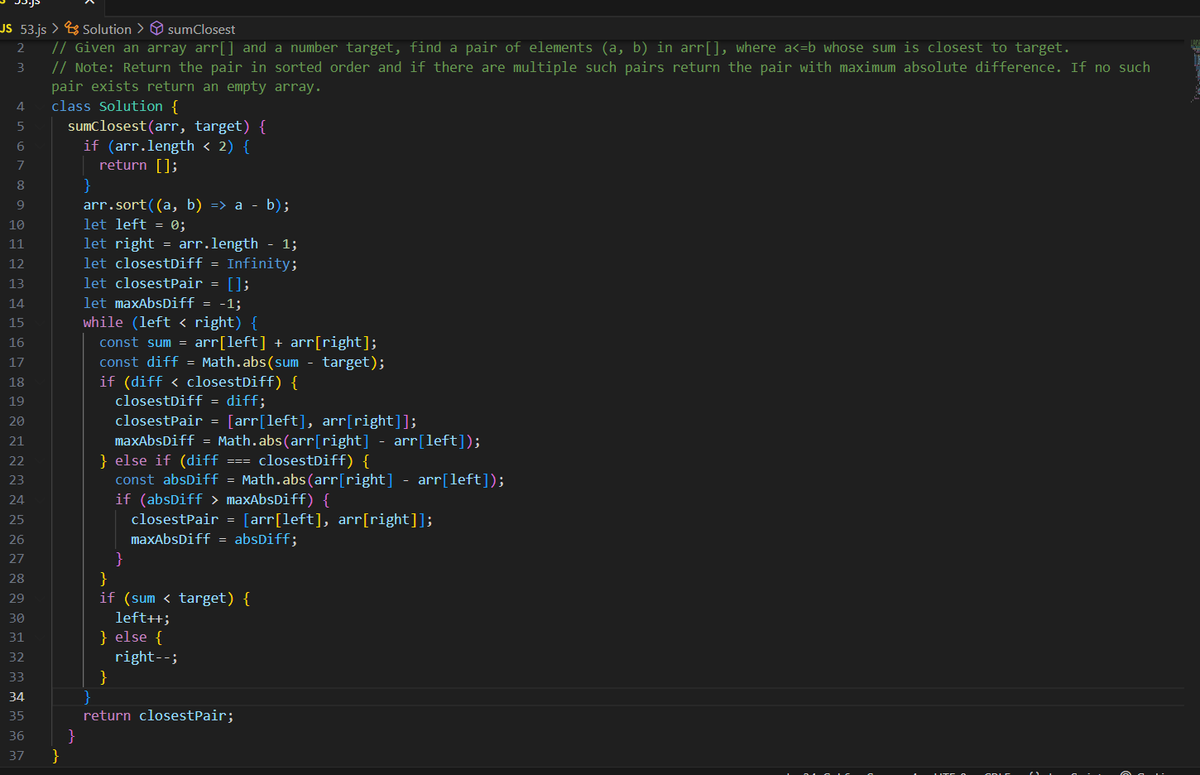1200x775 pixels.
Task: Click the comment starting 'Note: Return the pair'
Action: [x=600, y=77]
